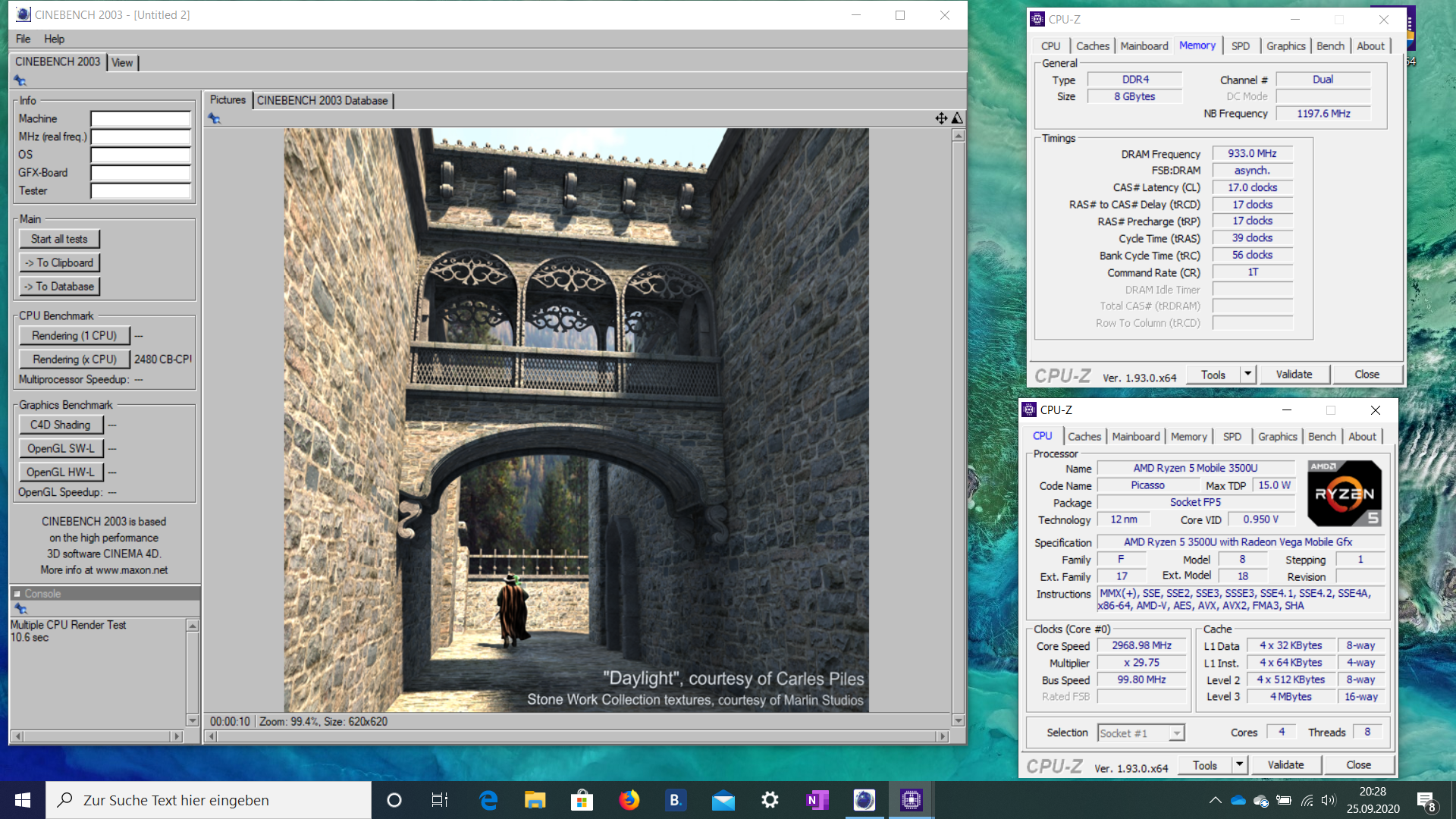The height and width of the screenshot is (819, 1456).
Task: Run Rendering (1 CPU) benchmark
Action: (74, 335)
